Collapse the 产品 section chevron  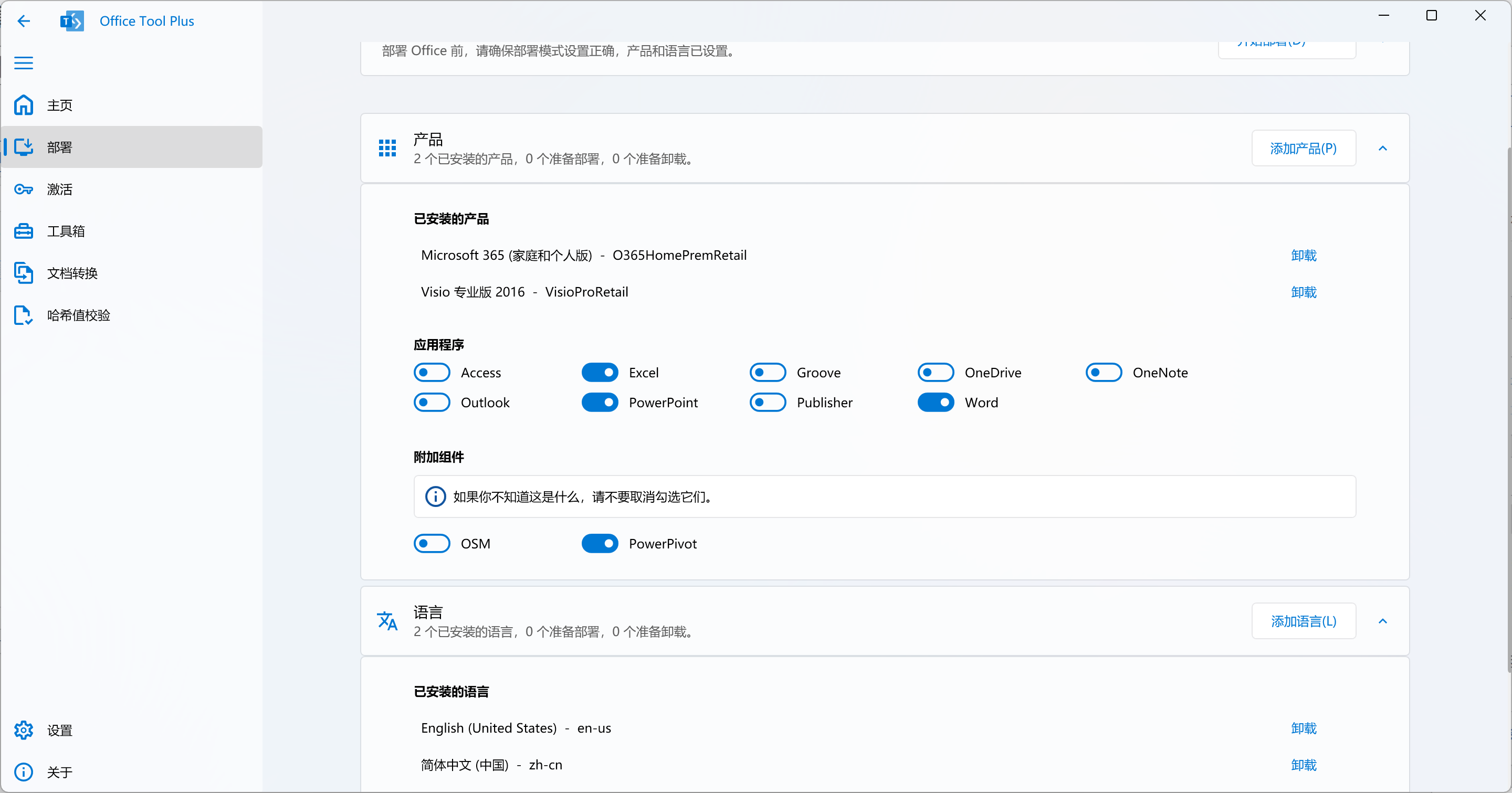[1382, 149]
